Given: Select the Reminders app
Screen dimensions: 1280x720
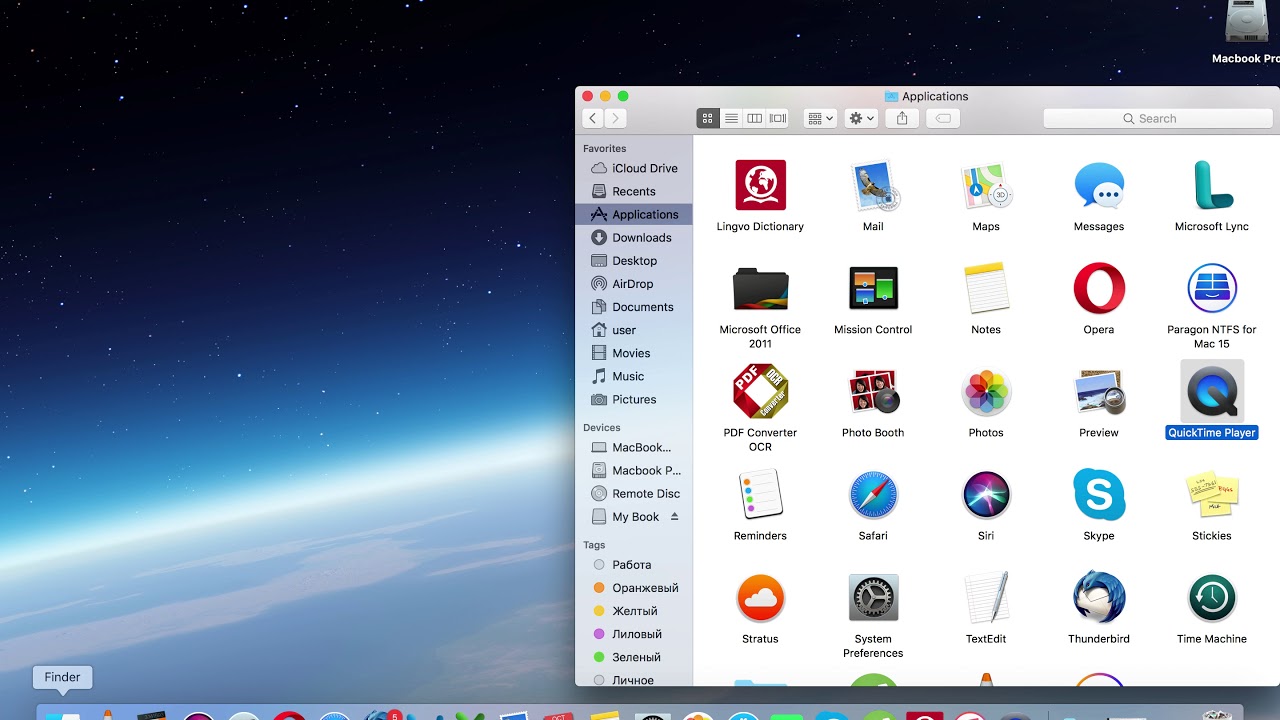Looking at the screenshot, I should [760, 494].
